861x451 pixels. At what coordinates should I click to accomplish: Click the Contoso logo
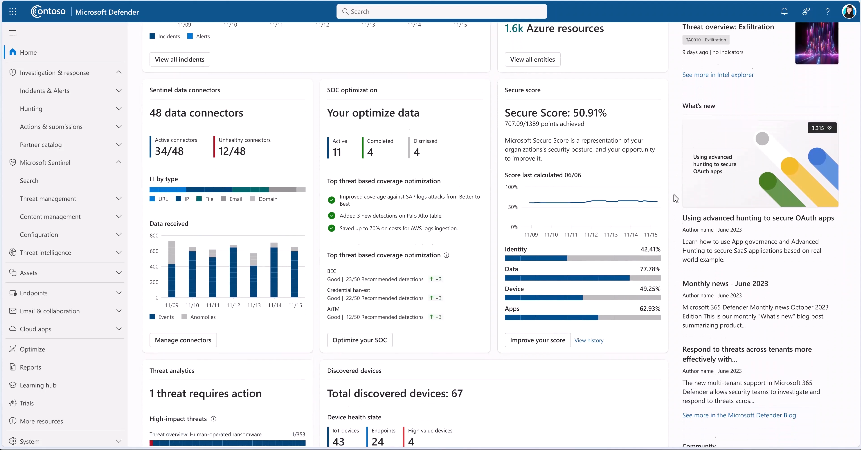click(48, 12)
